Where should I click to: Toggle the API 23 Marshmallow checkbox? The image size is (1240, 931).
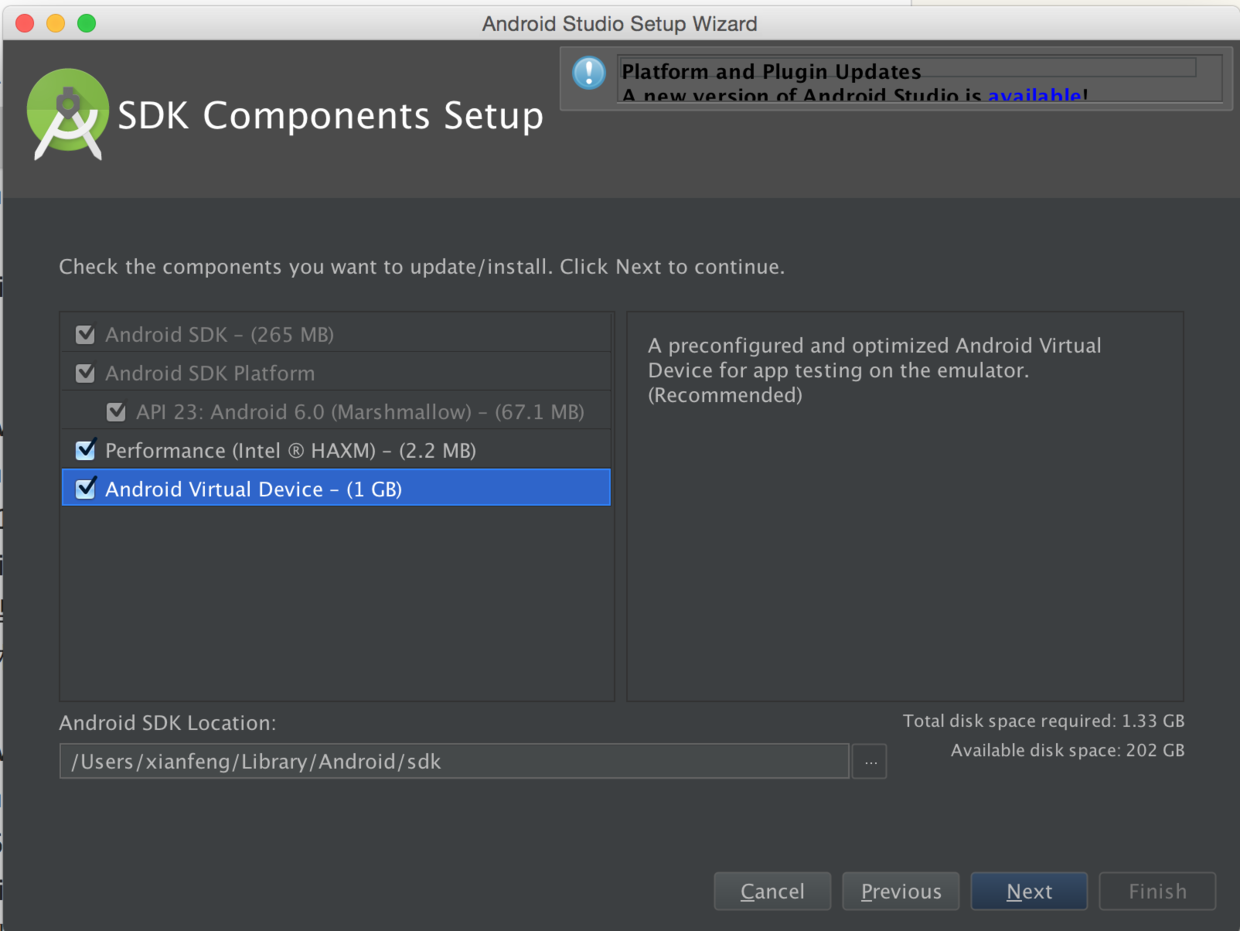coord(117,412)
